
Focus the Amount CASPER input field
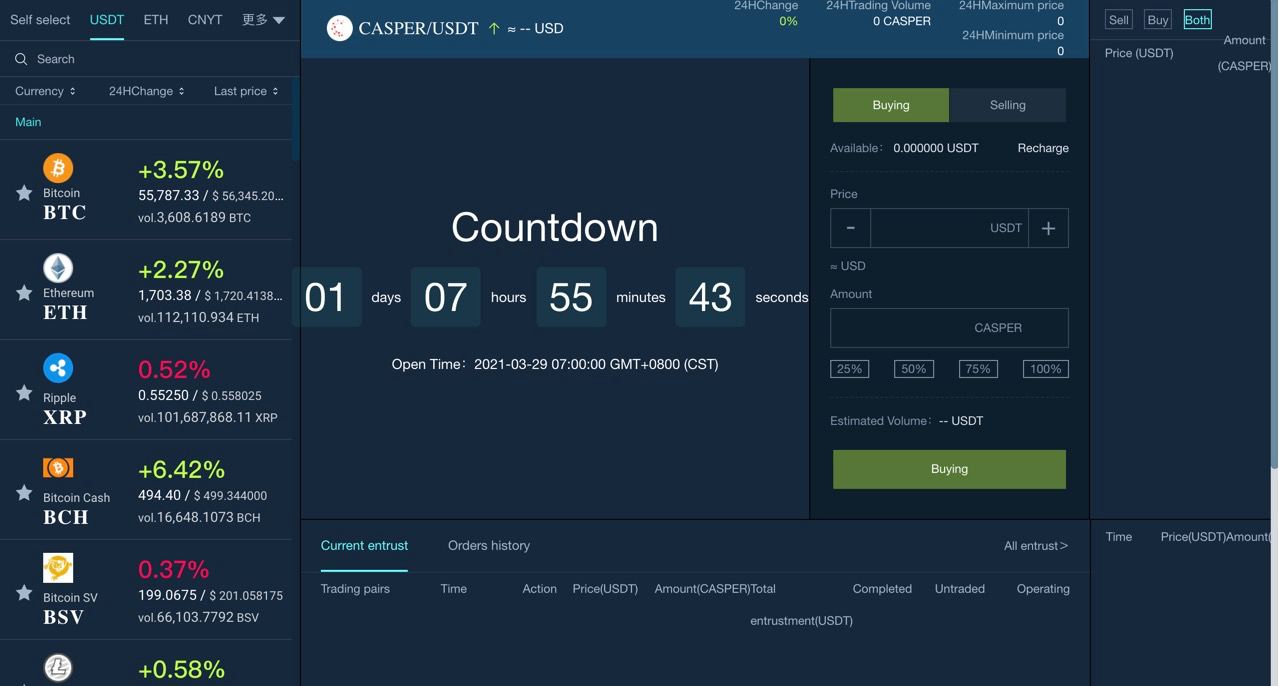[949, 328]
